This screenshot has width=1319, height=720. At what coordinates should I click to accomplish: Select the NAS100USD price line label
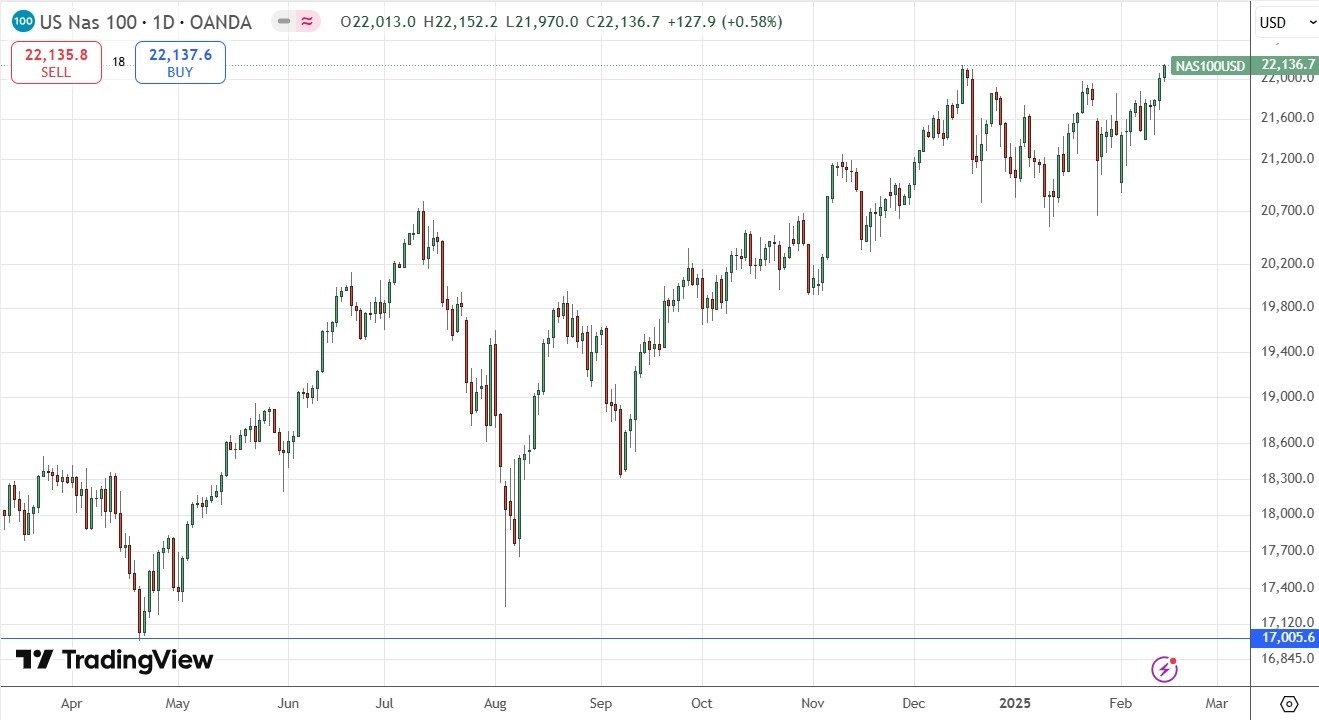tap(1210, 66)
